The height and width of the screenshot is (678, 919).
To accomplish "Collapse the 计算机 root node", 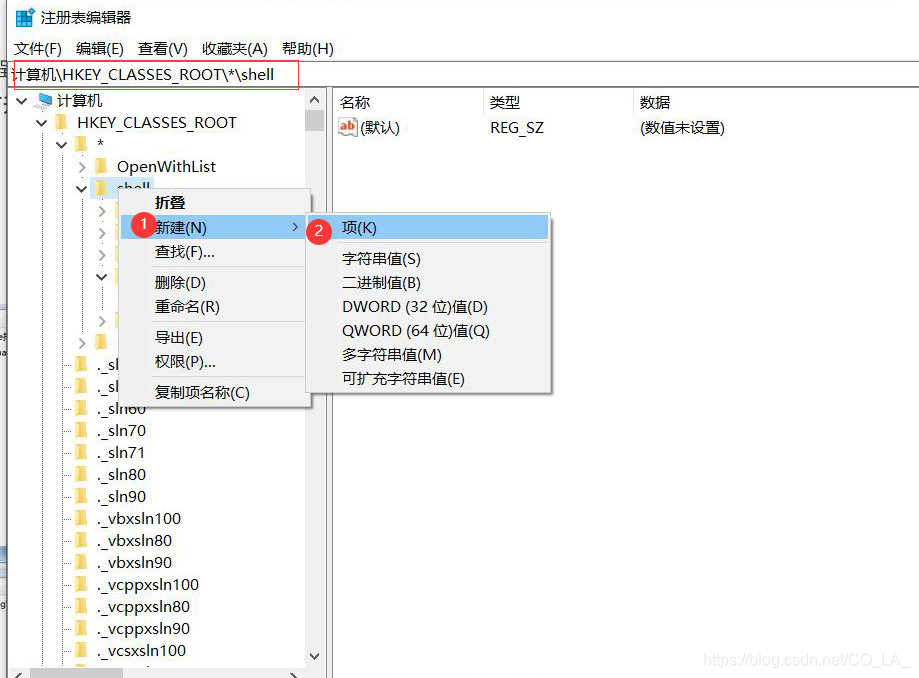I will 22,101.
